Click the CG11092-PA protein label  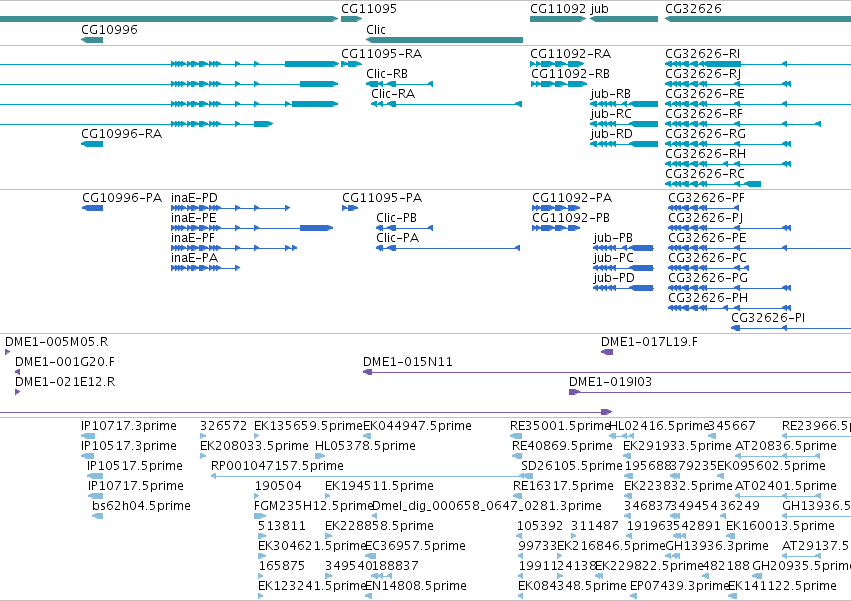coord(572,198)
